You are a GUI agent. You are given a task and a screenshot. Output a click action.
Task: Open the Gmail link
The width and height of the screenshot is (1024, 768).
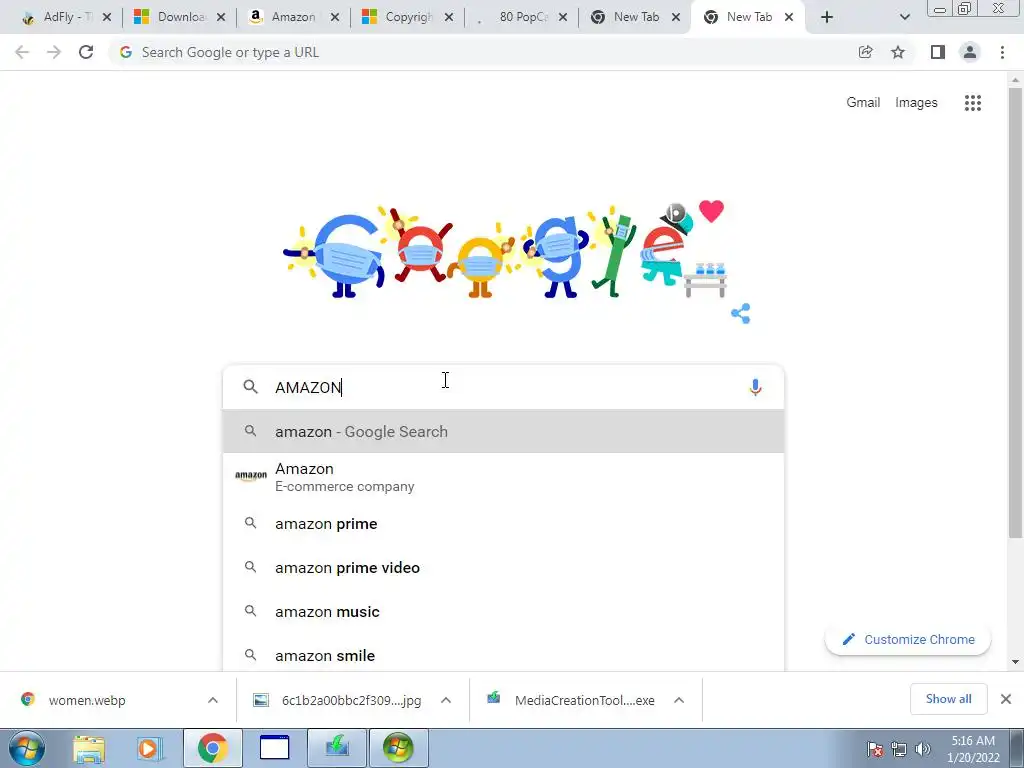863,103
